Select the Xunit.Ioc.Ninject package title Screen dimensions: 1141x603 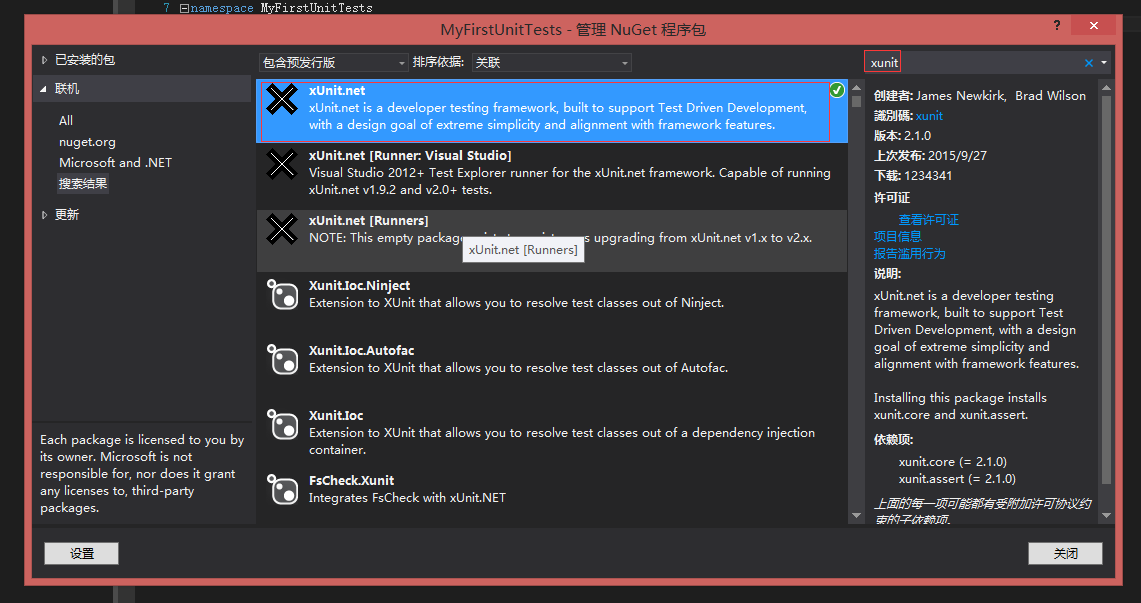tap(359, 286)
